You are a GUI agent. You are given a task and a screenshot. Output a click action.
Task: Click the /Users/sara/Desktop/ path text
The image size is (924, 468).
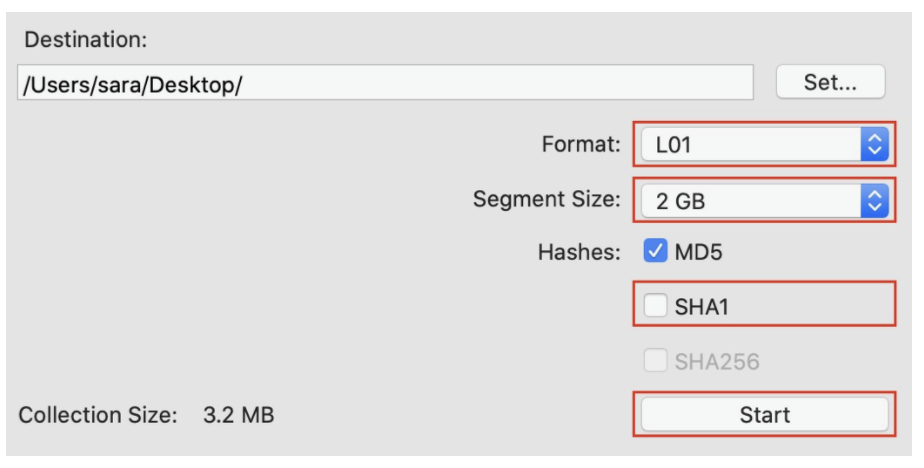click(x=133, y=85)
